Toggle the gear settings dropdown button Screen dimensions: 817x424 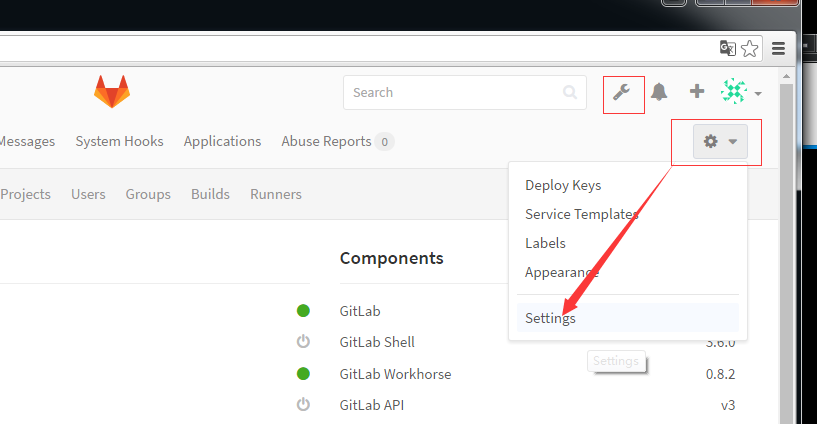(720, 141)
